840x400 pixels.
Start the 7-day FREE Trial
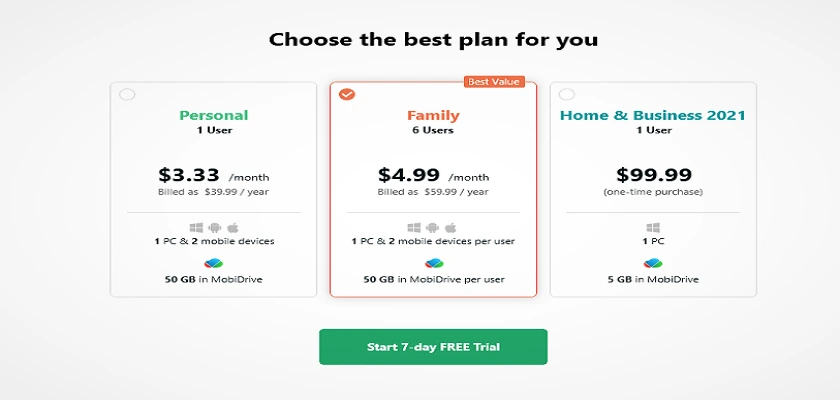coord(433,347)
